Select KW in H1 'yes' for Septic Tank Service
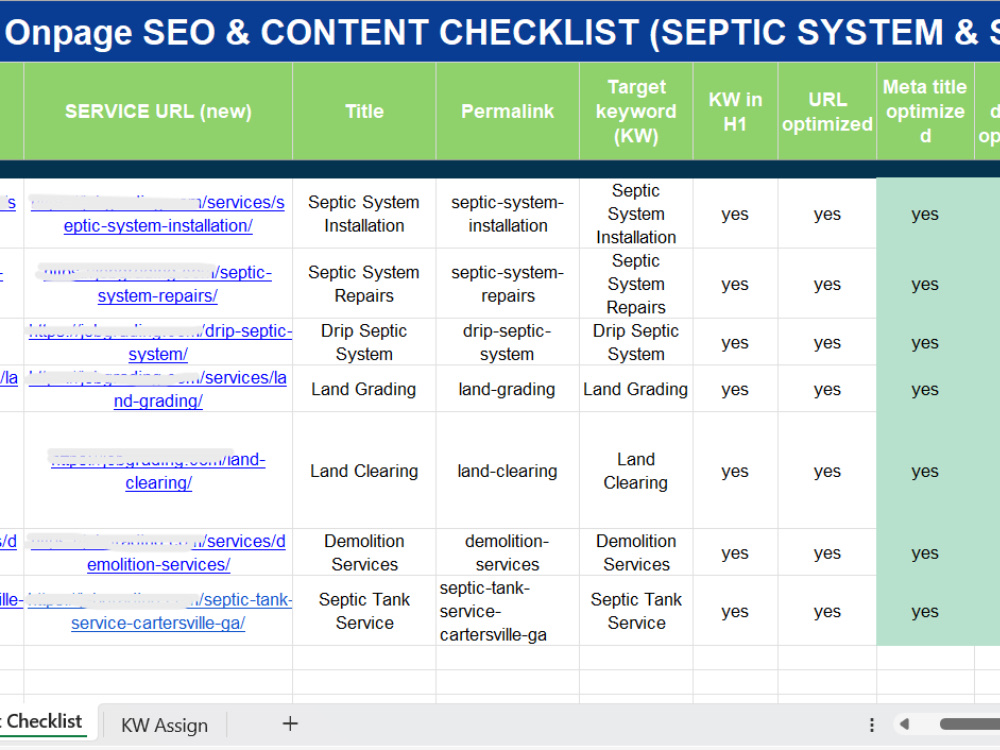Viewport: 1000px width, 750px height. [735, 611]
